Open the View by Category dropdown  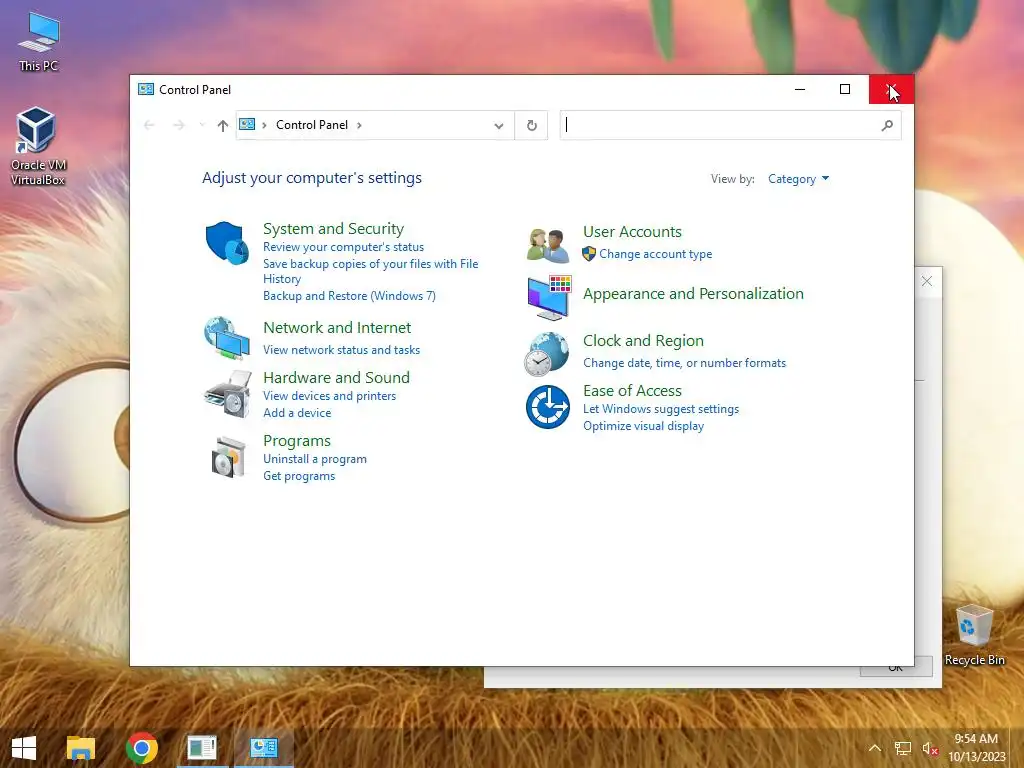(x=798, y=179)
